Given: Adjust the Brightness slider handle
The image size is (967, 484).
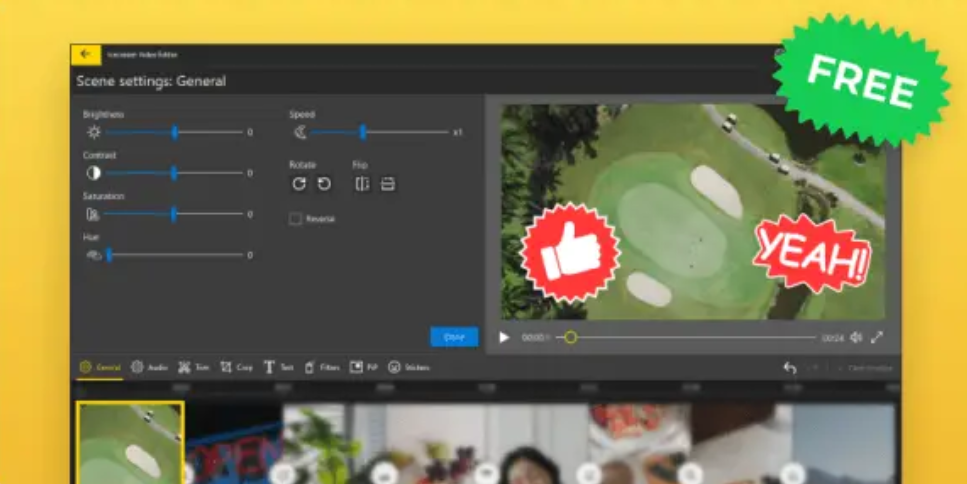Looking at the screenshot, I should [175, 132].
